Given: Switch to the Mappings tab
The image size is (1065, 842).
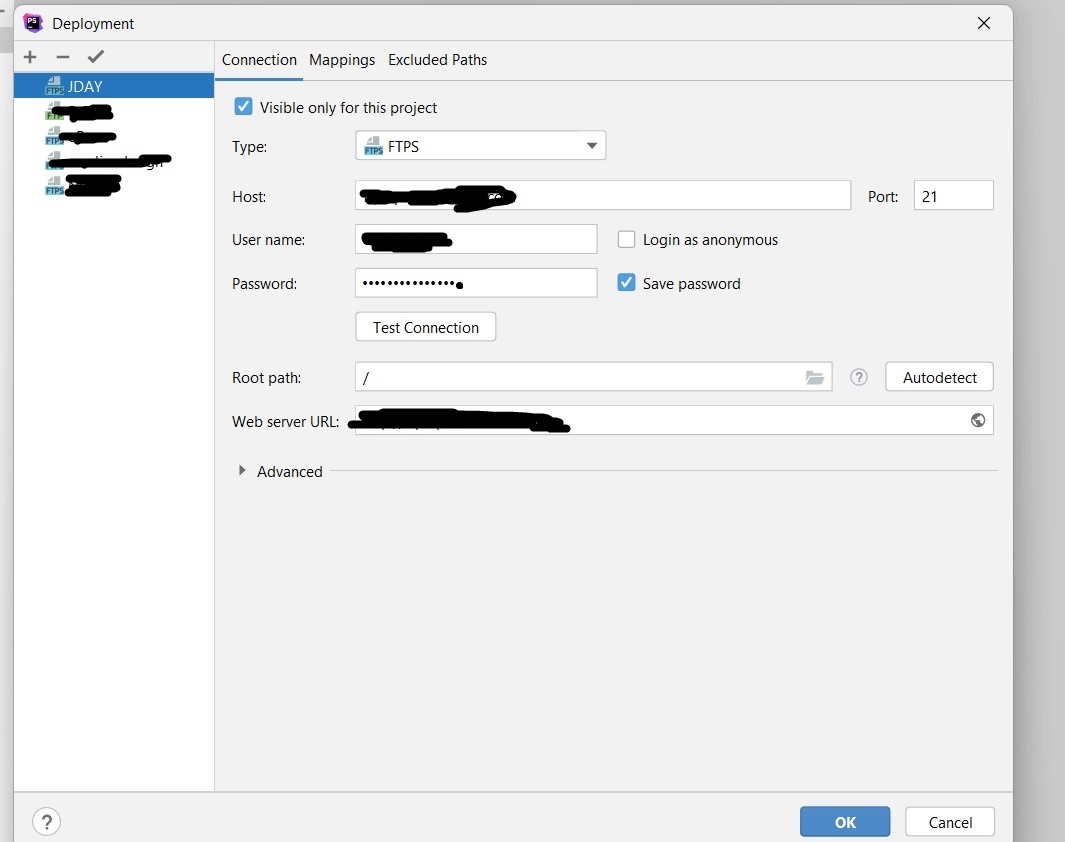Looking at the screenshot, I should pyautogui.click(x=341, y=60).
